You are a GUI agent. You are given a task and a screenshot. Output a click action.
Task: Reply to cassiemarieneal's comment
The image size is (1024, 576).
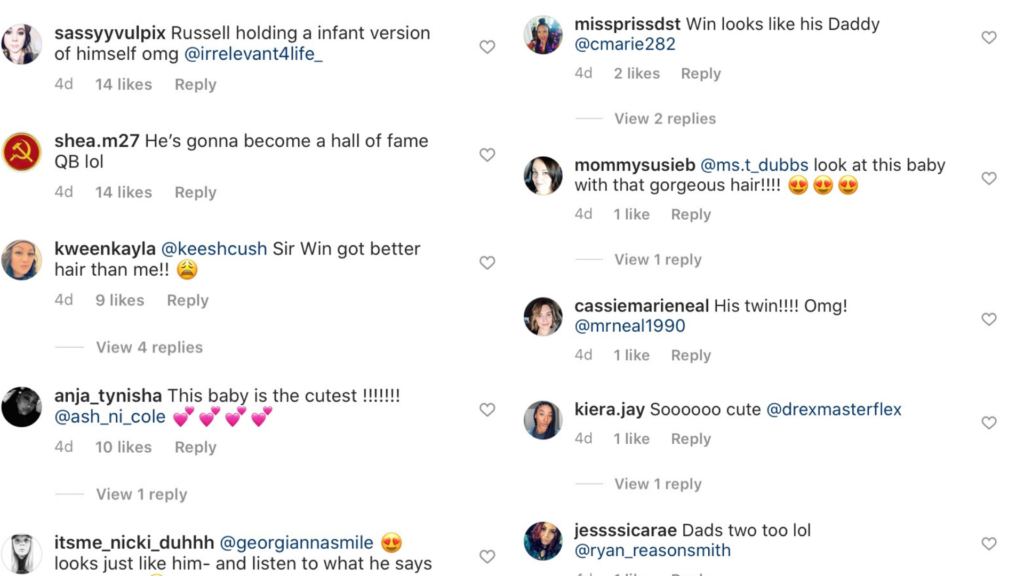click(691, 355)
